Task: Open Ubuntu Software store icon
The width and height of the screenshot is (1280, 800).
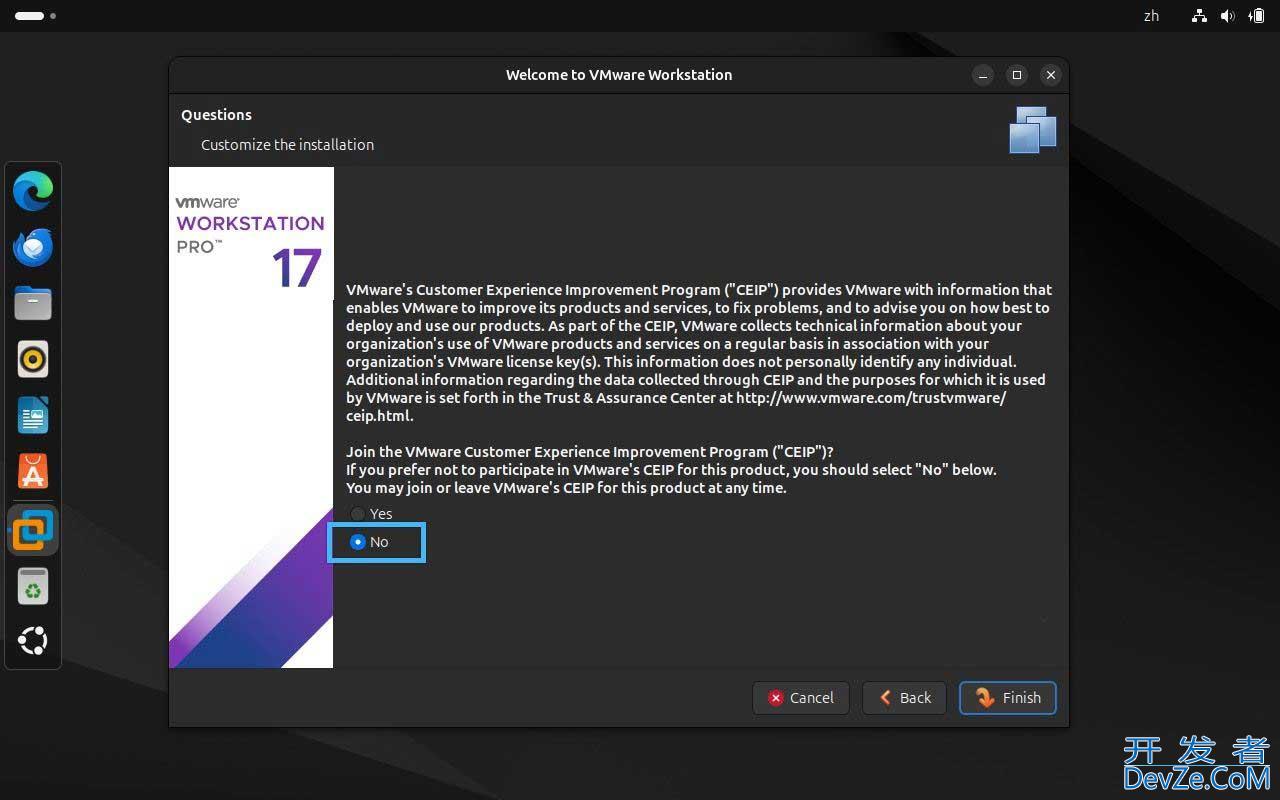Action: tap(33, 471)
